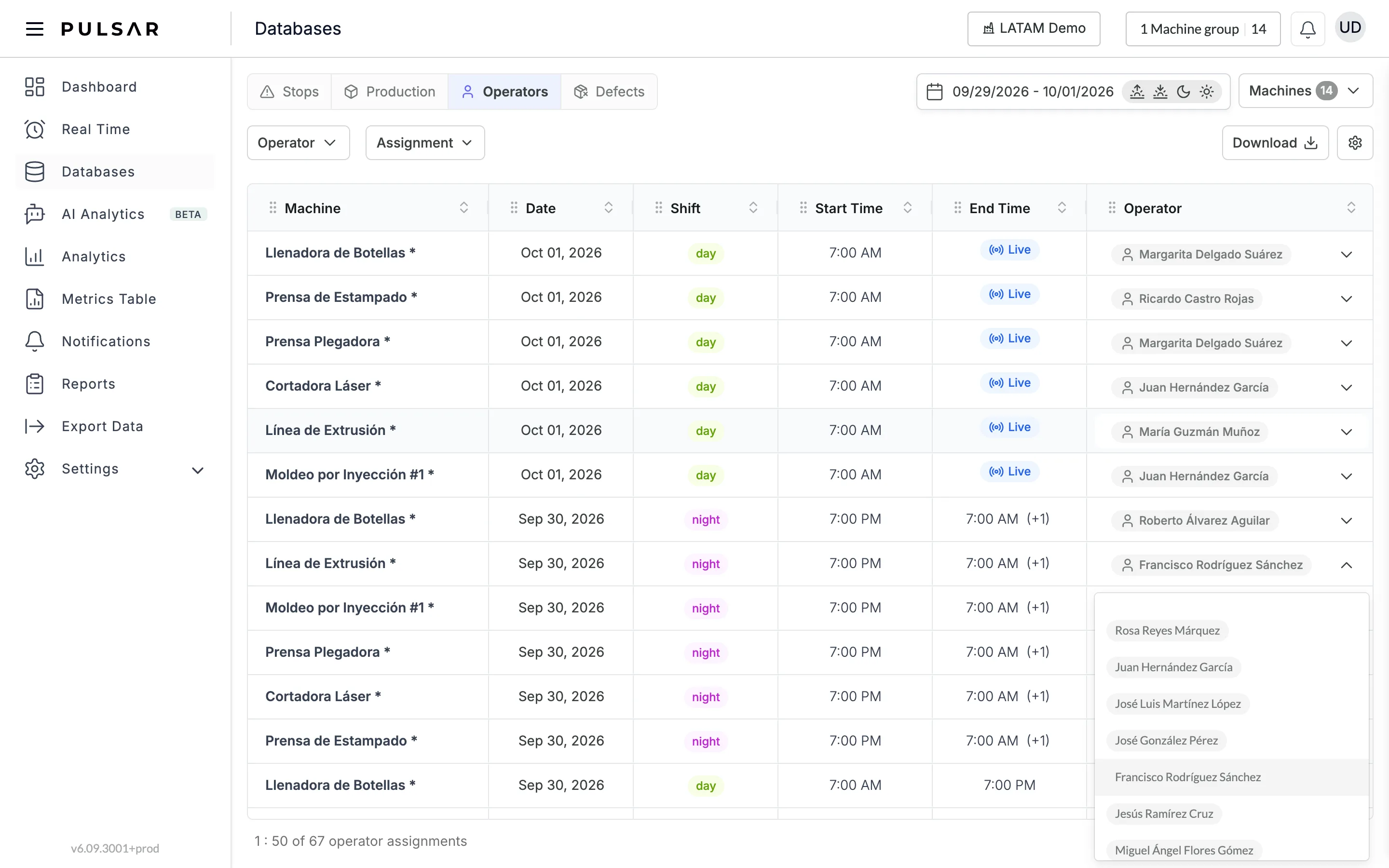Switch to the Production tab
This screenshot has width=1389, height=868.
[390, 91]
